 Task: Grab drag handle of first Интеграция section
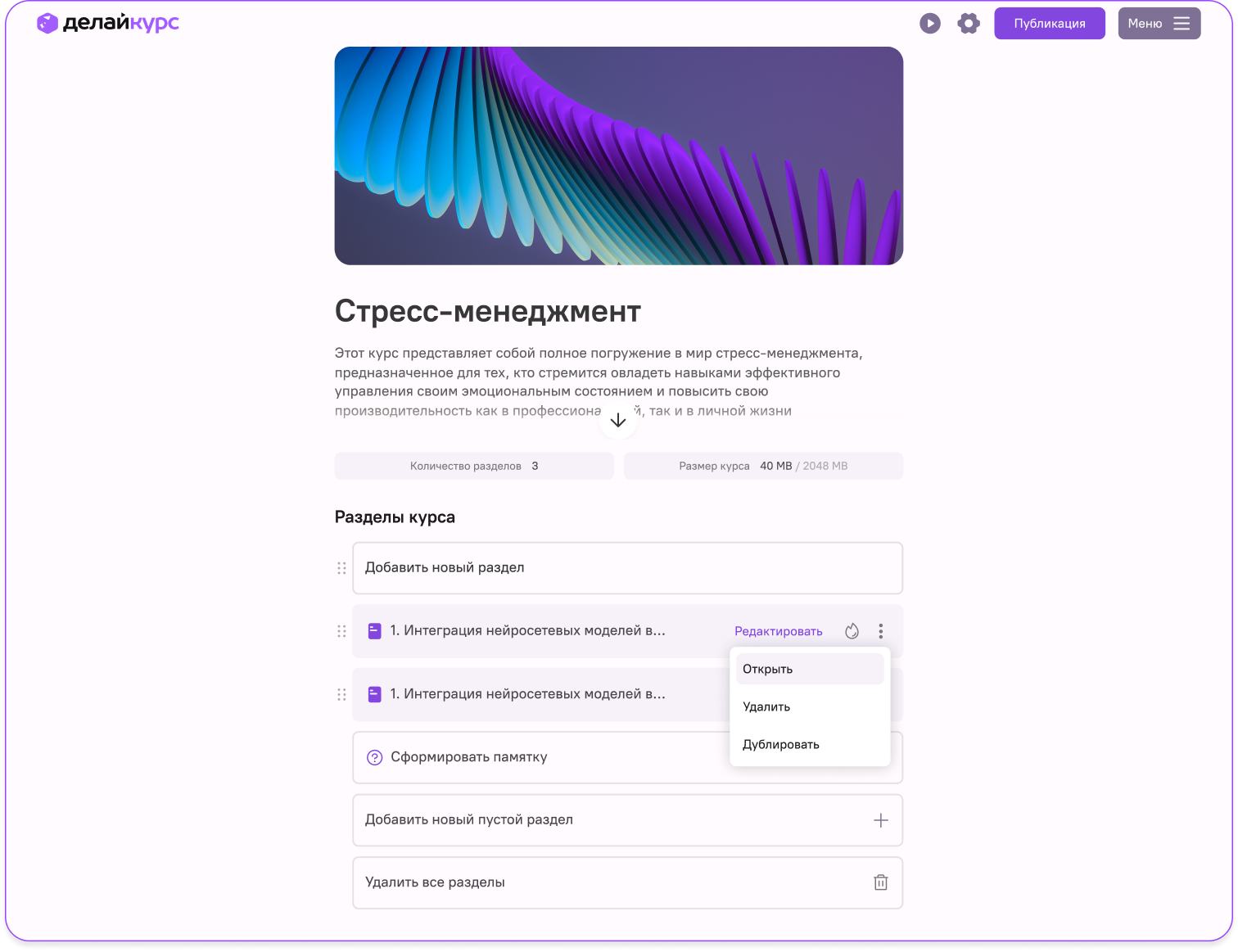[x=341, y=631]
